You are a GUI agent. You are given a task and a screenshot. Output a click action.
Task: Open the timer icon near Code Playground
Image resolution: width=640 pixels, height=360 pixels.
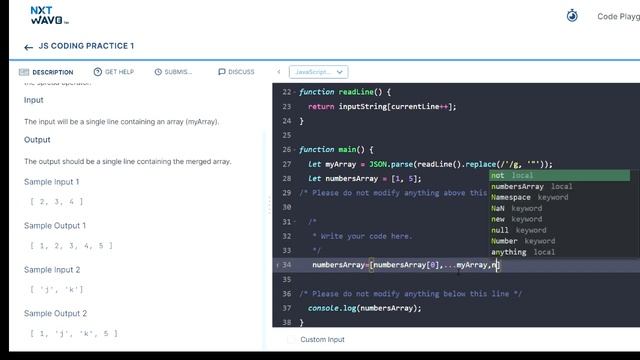(572, 16)
